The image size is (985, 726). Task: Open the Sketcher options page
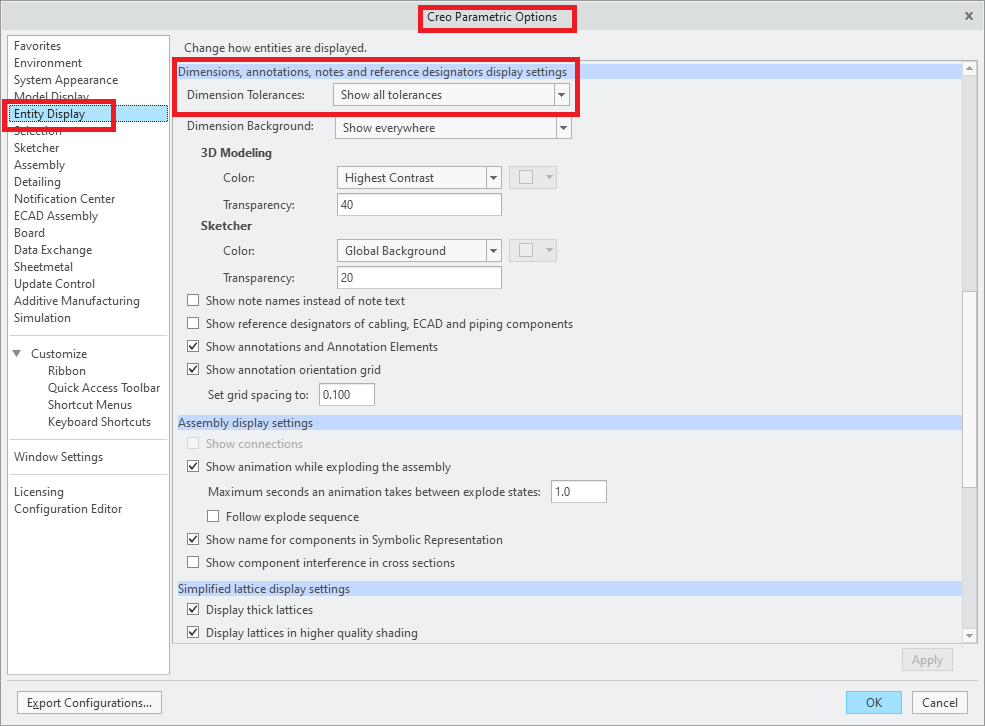pyautogui.click(x=36, y=148)
